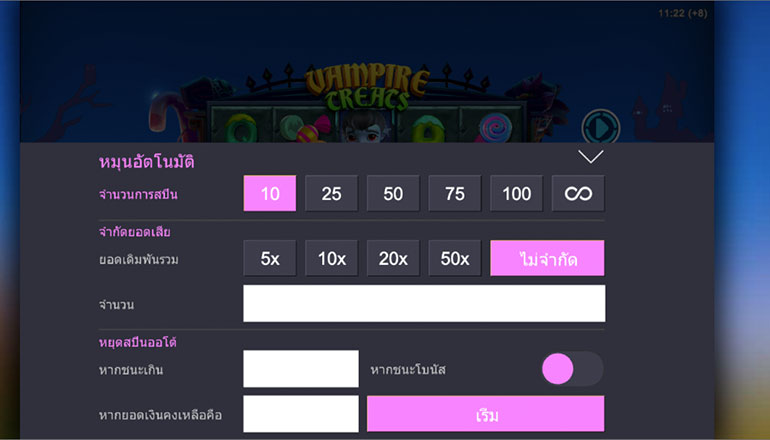The image size is (770, 440).
Task: Select the 20x loss limit
Action: click(393, 258)
